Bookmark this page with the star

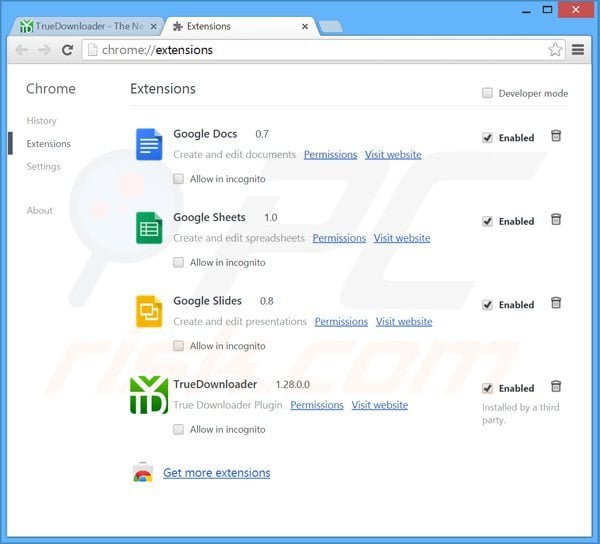pyautogui.click(x=555, y=50)
